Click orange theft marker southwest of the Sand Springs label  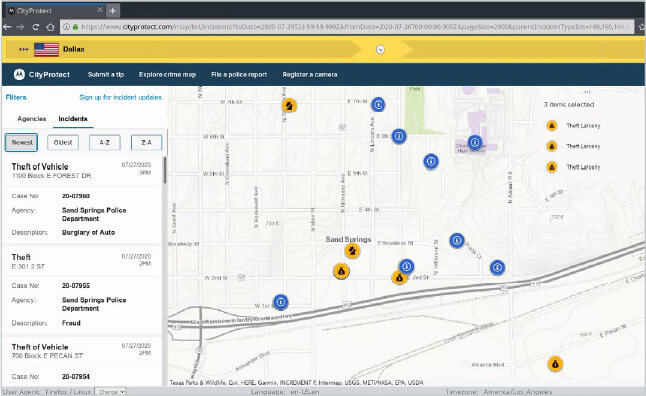click(341, 271)
